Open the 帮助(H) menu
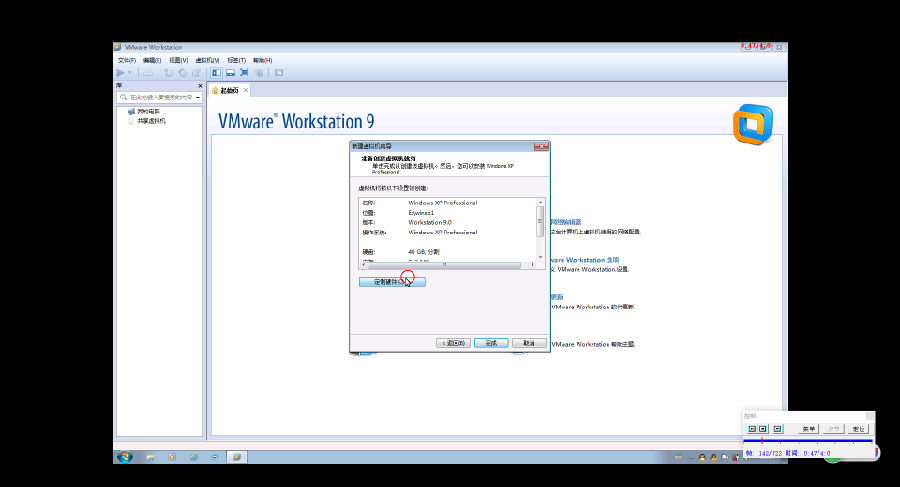 point(262,60)
